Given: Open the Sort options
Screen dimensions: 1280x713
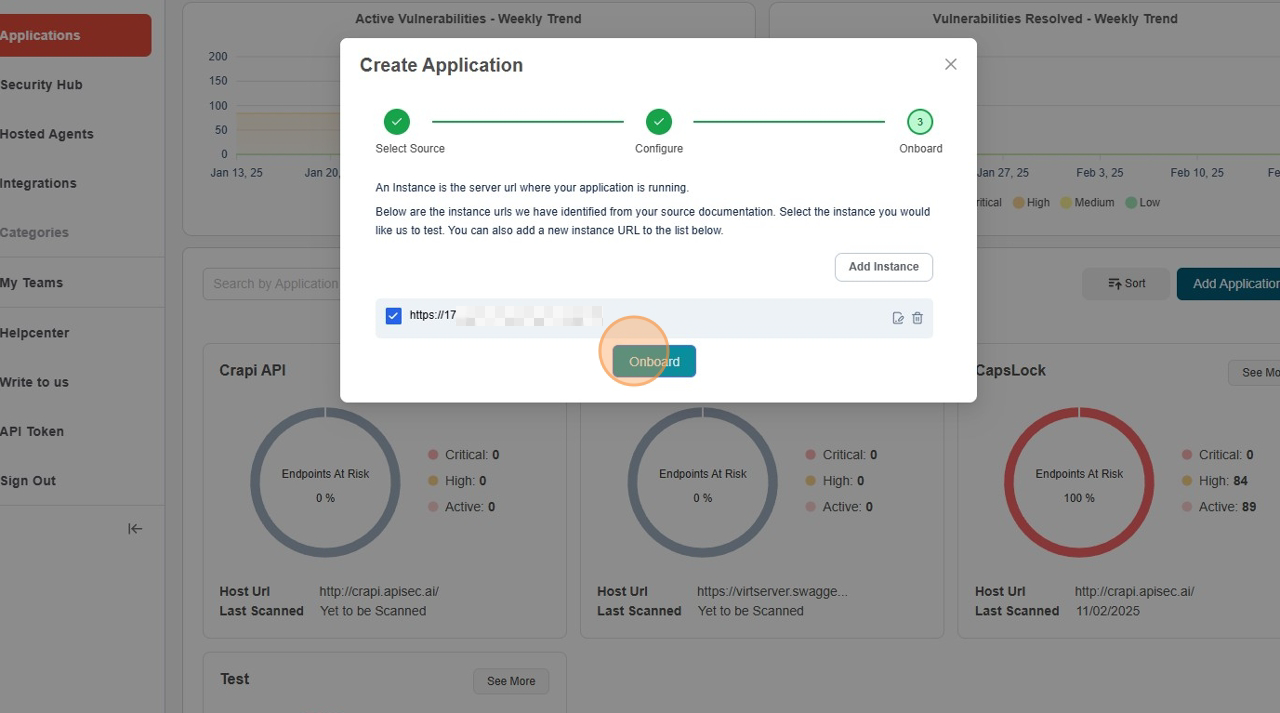Looking at the screenshot, I should pos(1125,284).
